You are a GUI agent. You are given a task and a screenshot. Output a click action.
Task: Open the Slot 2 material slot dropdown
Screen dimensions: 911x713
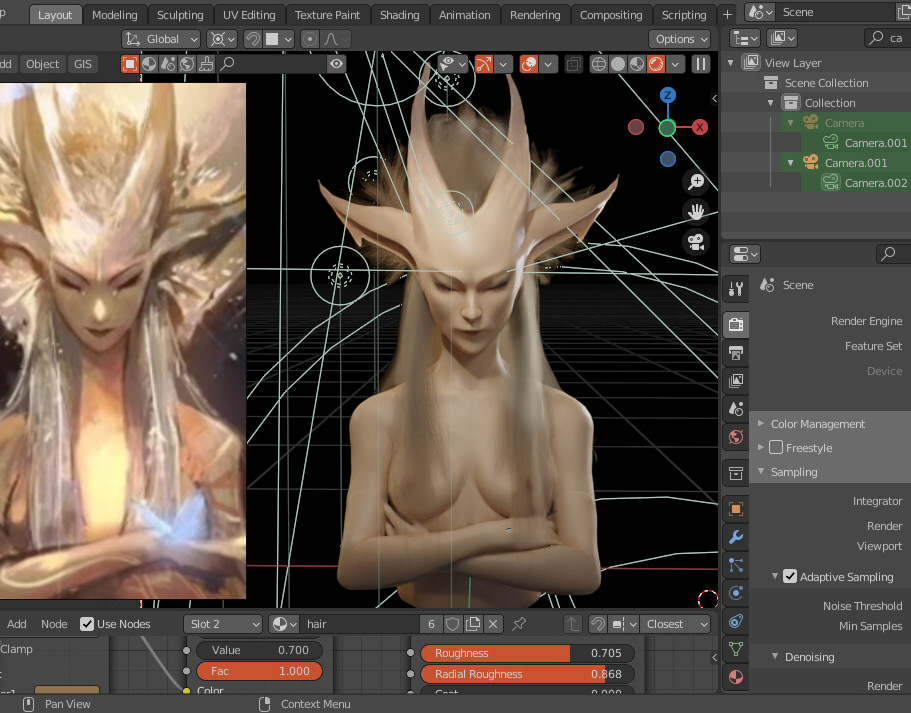223,624
